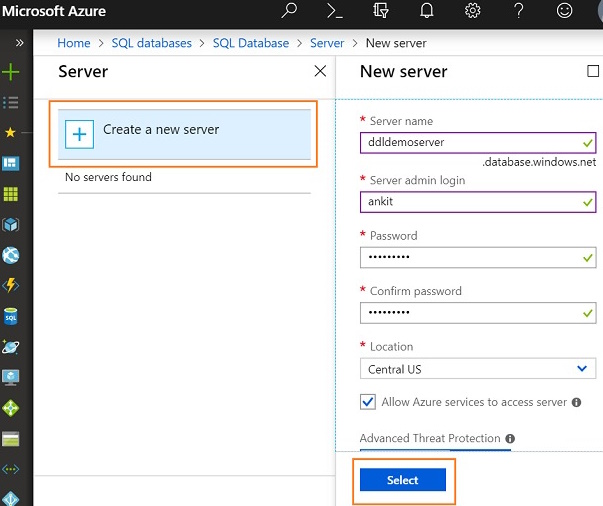Open Dashboard icon in sidebar

10,163
